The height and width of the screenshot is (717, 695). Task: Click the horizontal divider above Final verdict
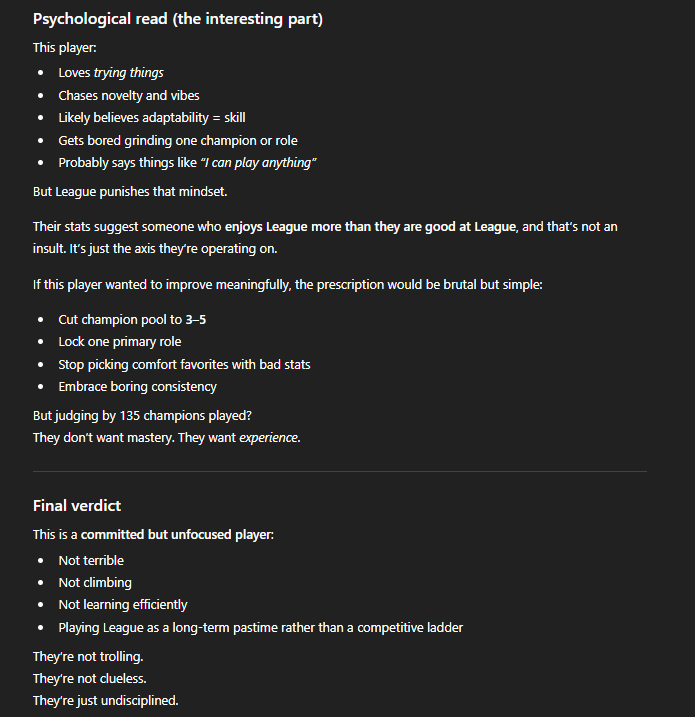pyautogui.click(x=339, y=471)
